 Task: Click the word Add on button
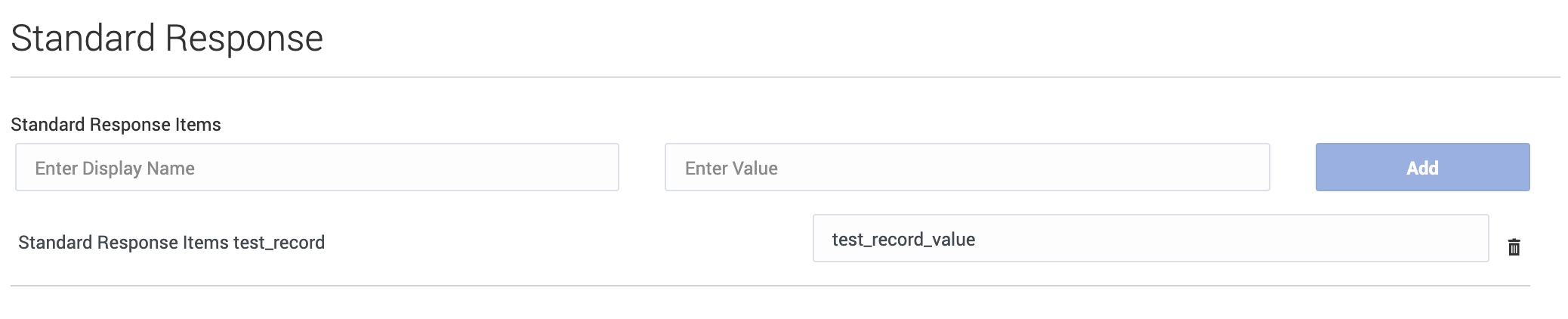1422,168
